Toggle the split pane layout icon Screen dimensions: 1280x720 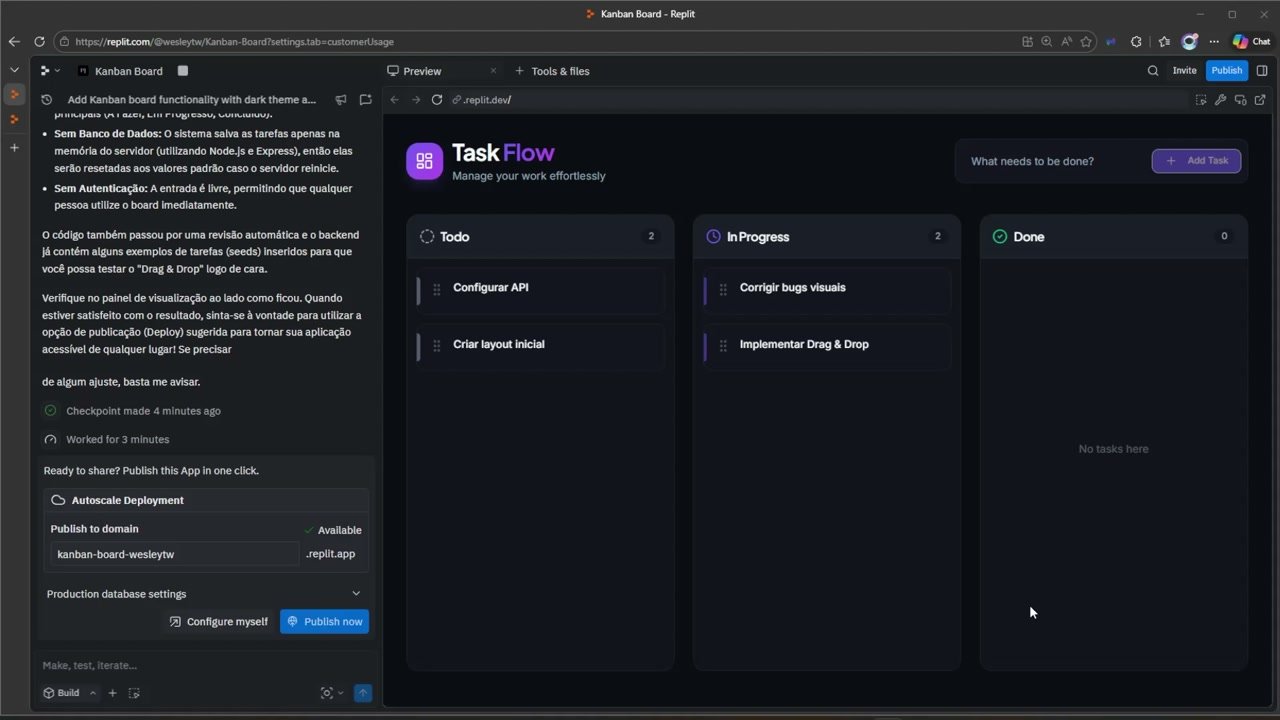[1262, 71]
